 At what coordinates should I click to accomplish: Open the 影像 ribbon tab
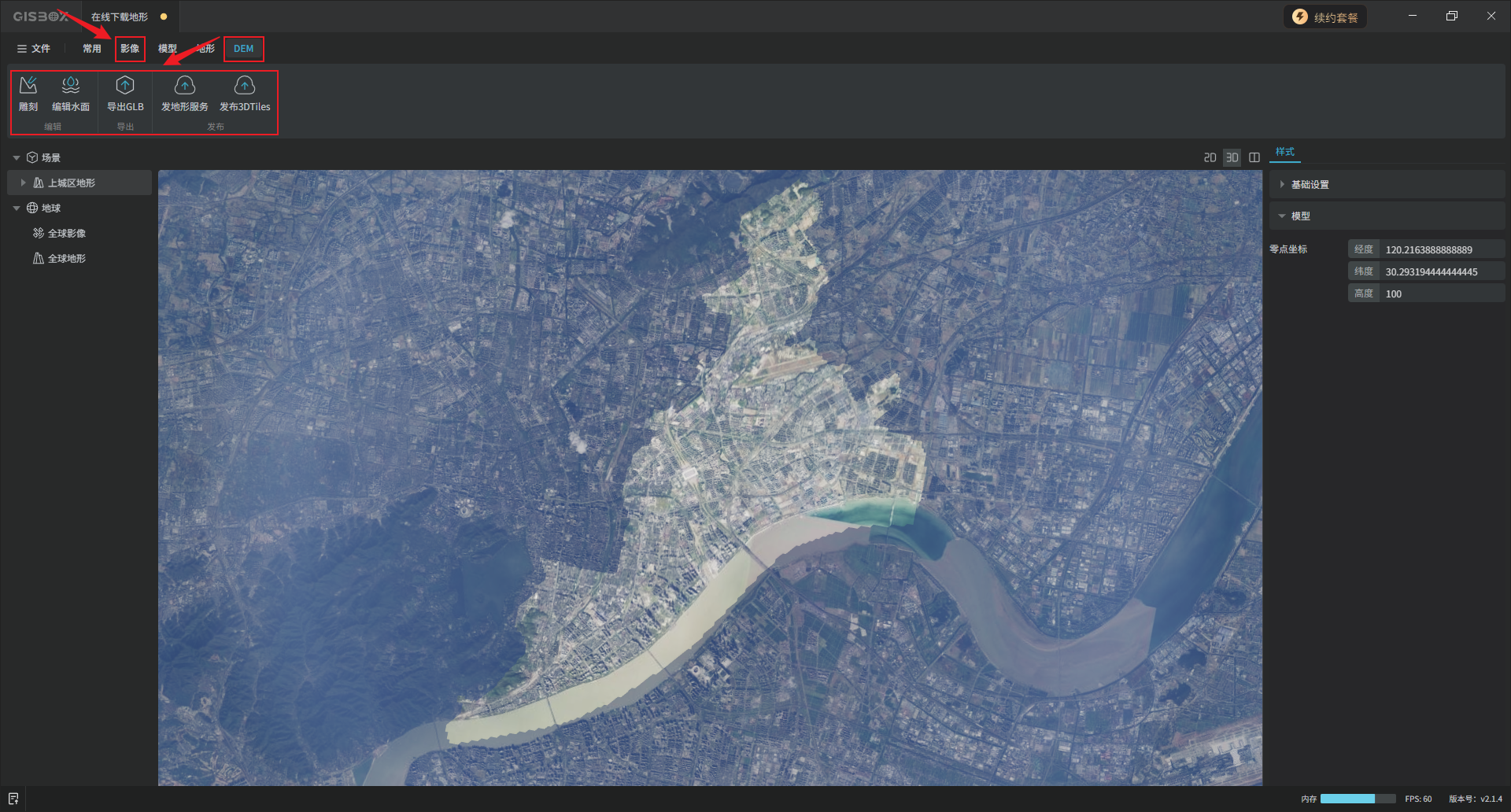click(130, 49)
